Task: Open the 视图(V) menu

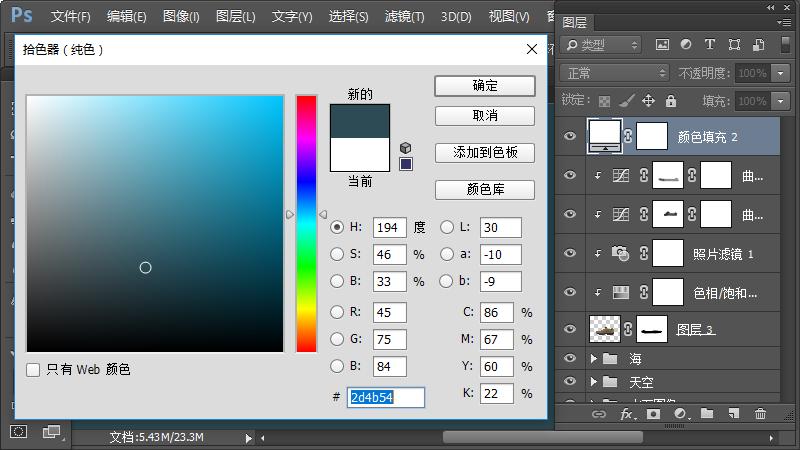Action: (x=509, y=16)
